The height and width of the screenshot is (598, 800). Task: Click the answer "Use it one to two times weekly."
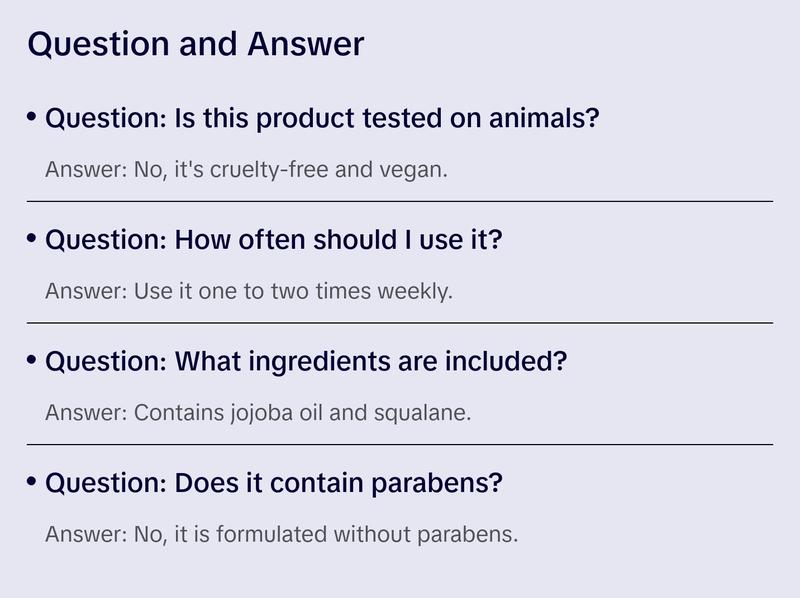pyautogui.click(x=249, y=291)
